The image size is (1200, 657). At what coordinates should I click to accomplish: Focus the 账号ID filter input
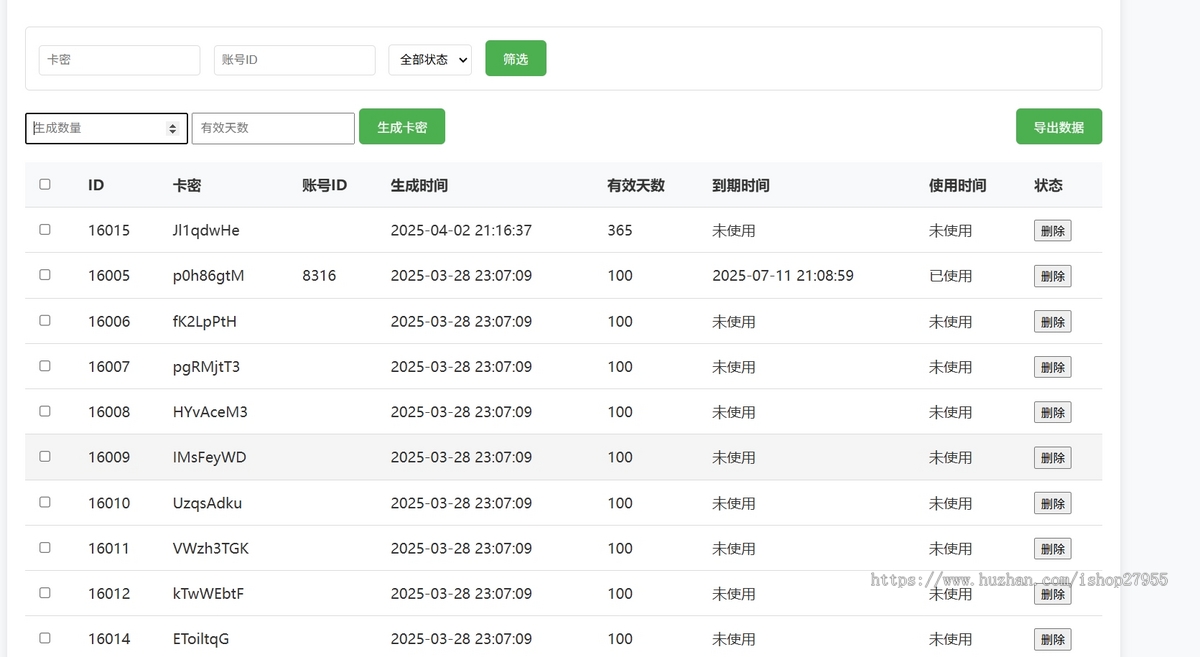(294, 60)
